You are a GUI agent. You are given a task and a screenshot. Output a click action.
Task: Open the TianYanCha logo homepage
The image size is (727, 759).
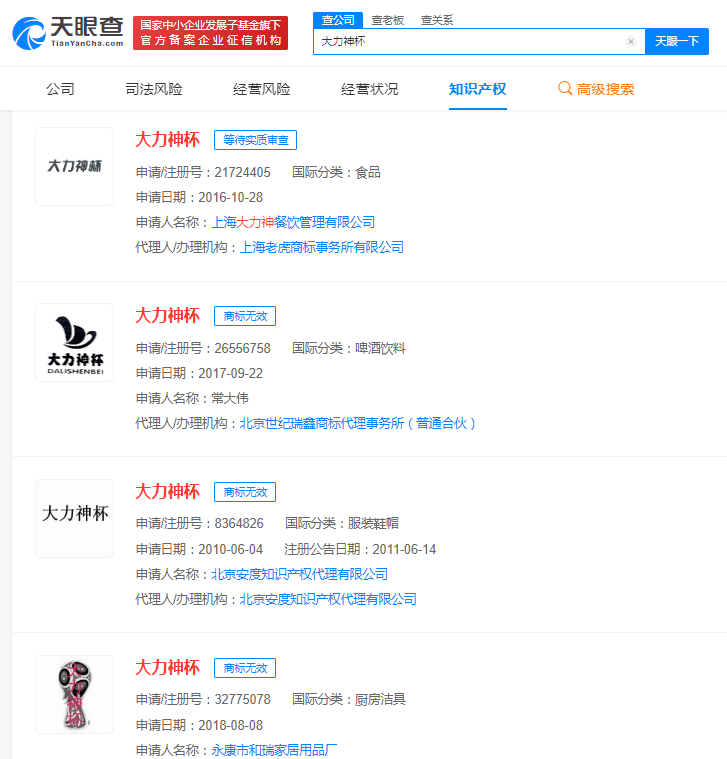coord(68,33)
